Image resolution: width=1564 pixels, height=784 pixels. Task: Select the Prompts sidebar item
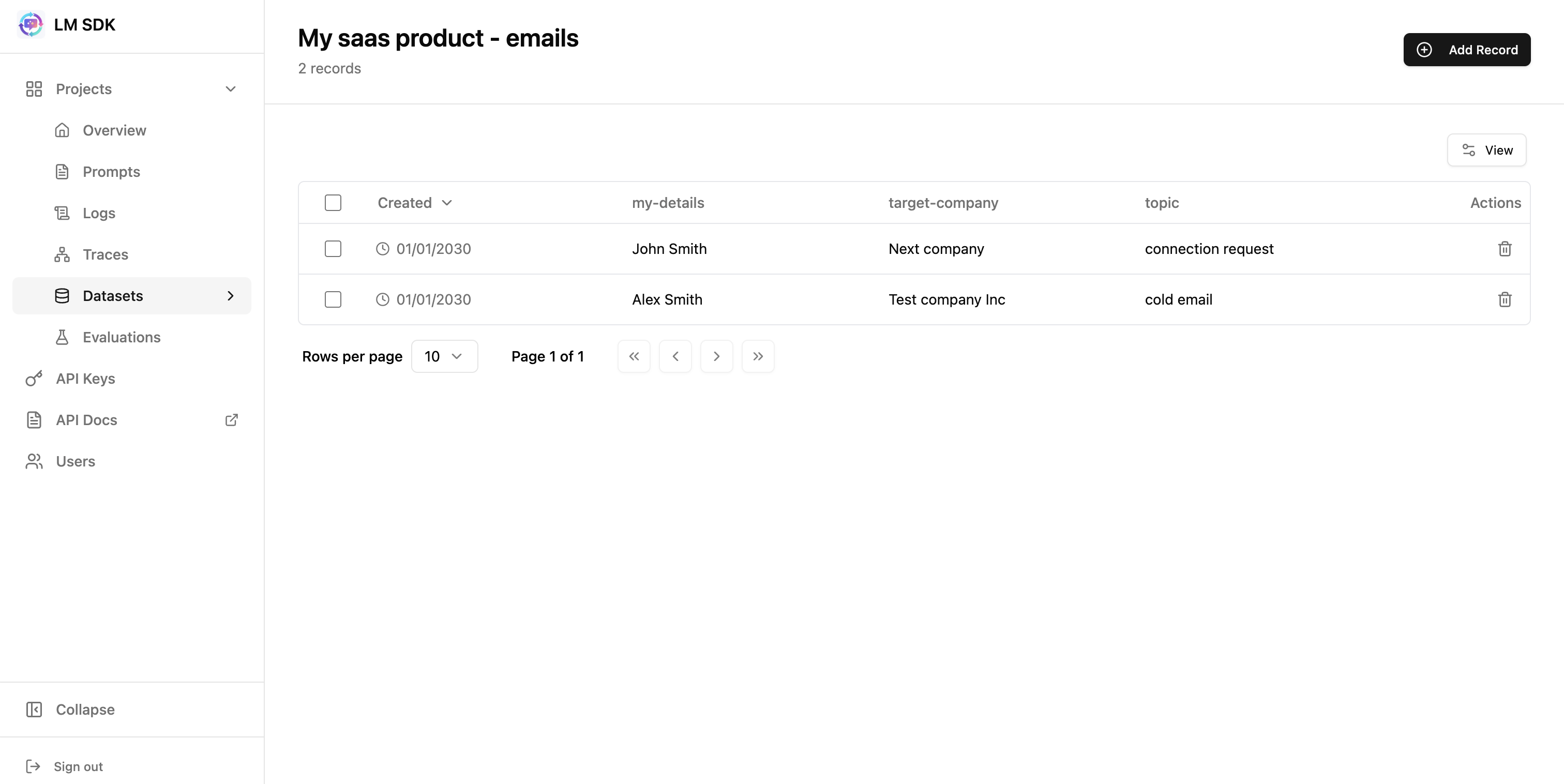pos(112,171)
